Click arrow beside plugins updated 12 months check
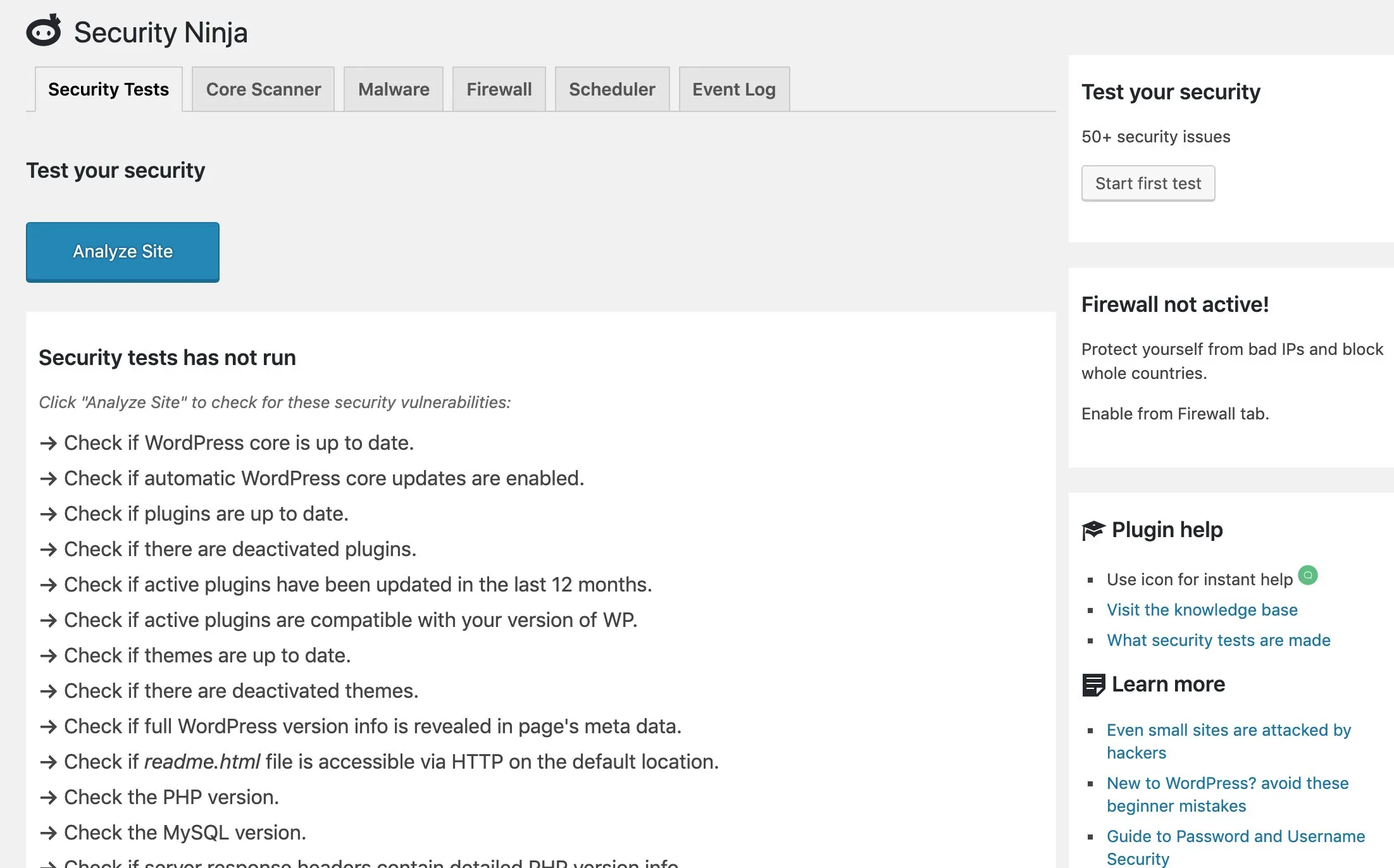Image resolution: width=1394 pixels, height=868 pixels. coord(48,585)
